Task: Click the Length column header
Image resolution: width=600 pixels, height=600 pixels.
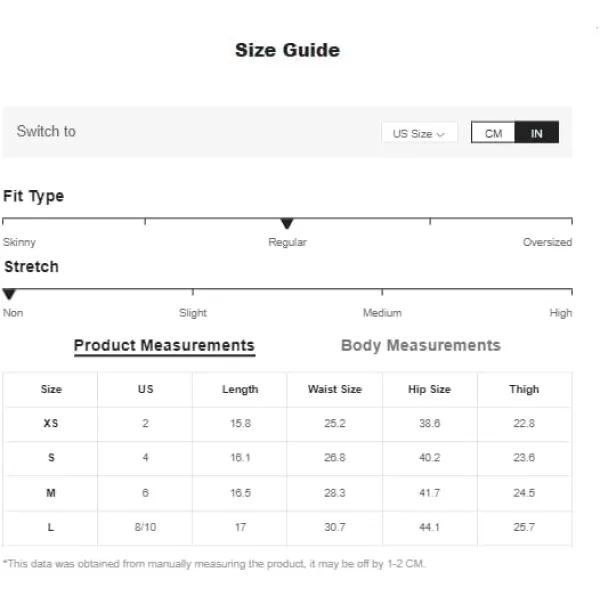Action: tap(240, 389)
